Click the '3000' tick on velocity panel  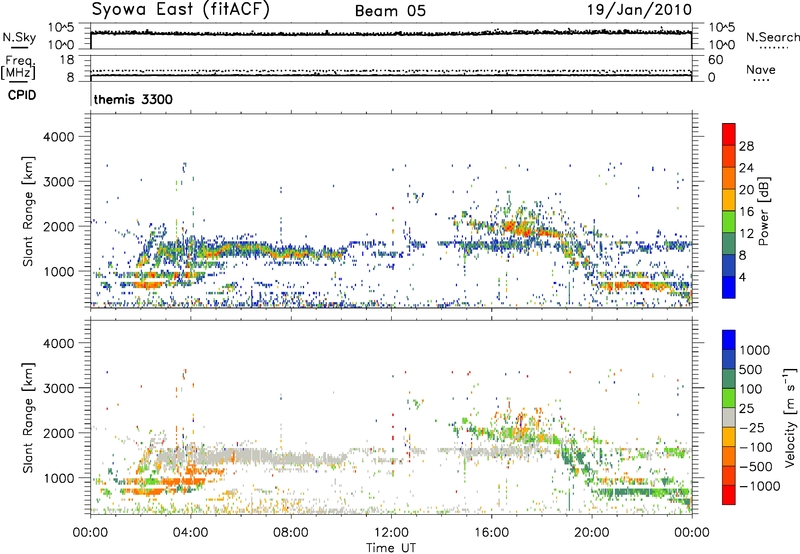pyautogui.click(x=58, y=388)
